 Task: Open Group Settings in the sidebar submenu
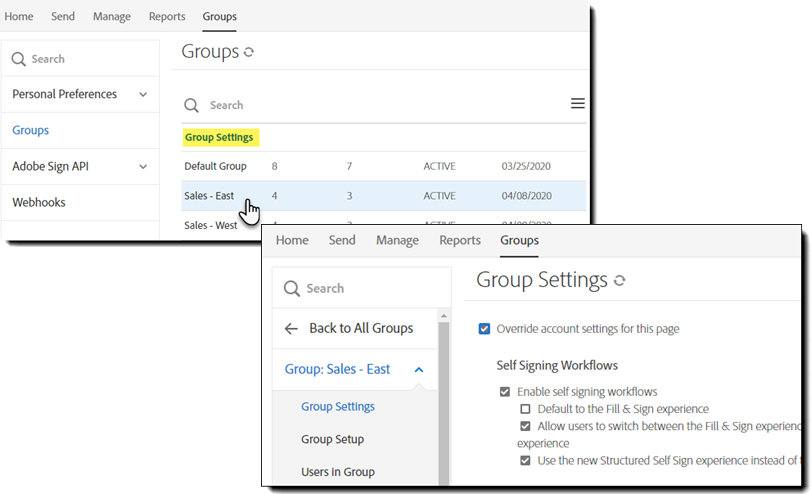[x=338, y=407]
